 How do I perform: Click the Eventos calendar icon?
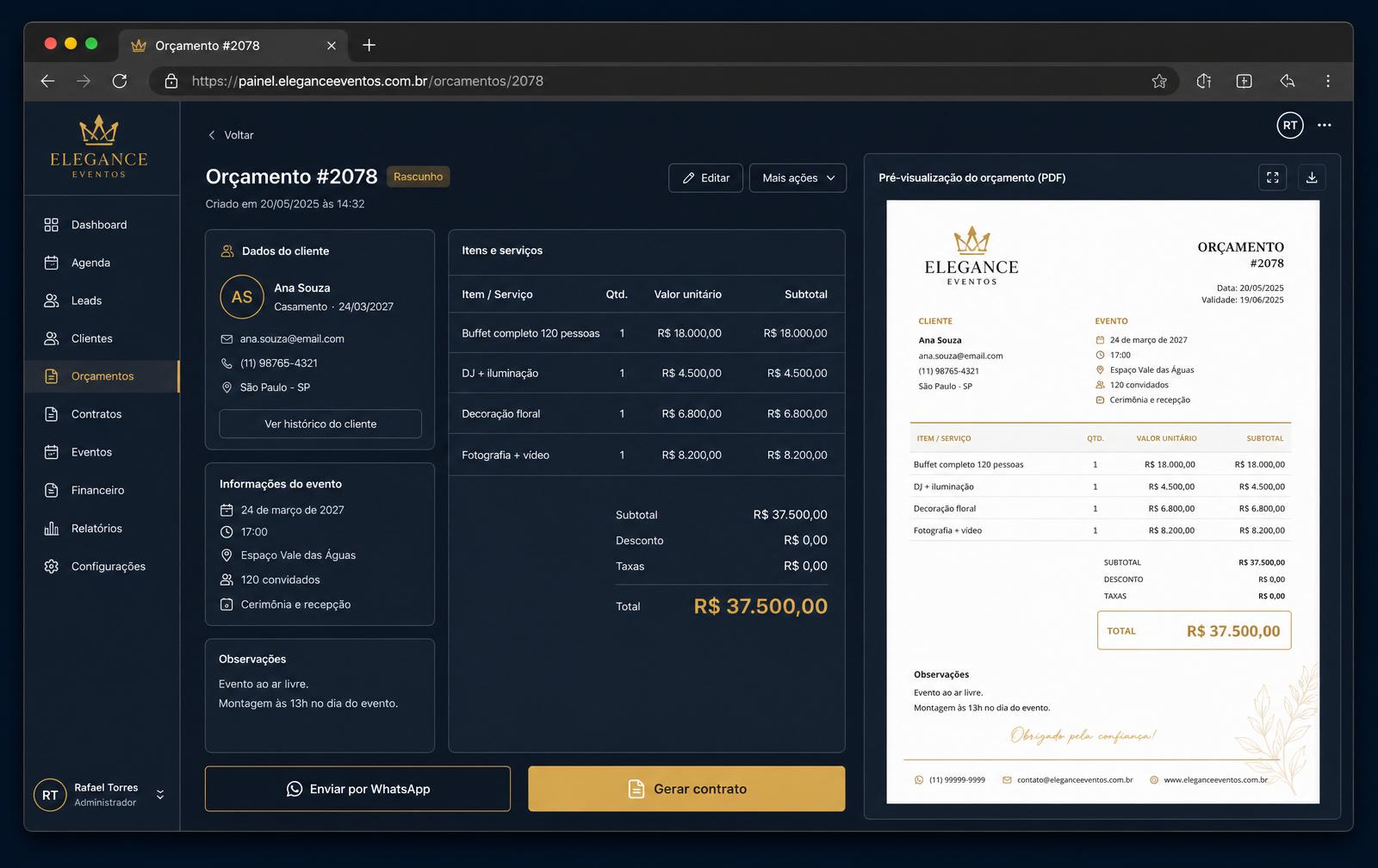[x=51, y=452]
